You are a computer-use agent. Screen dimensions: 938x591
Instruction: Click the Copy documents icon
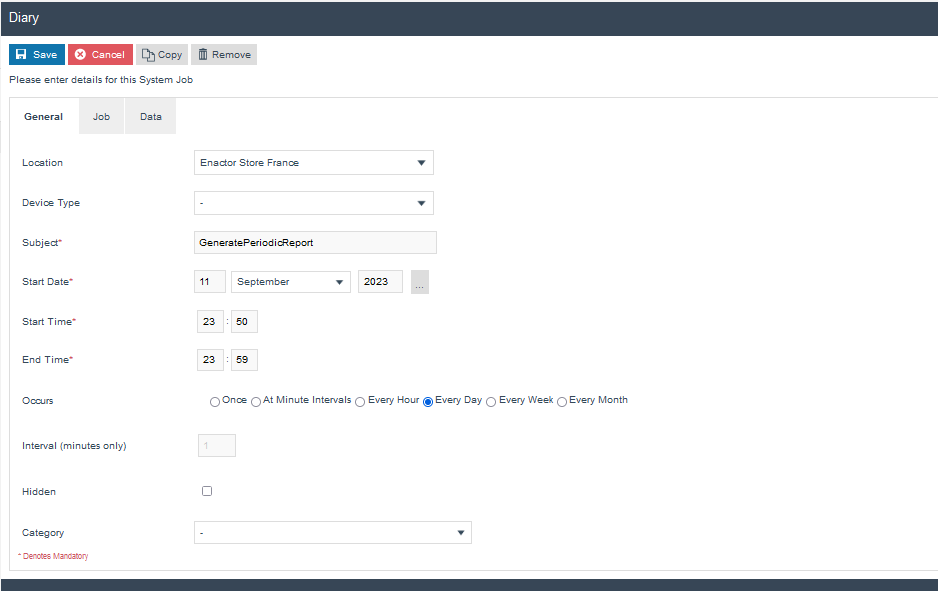[148, 55]
